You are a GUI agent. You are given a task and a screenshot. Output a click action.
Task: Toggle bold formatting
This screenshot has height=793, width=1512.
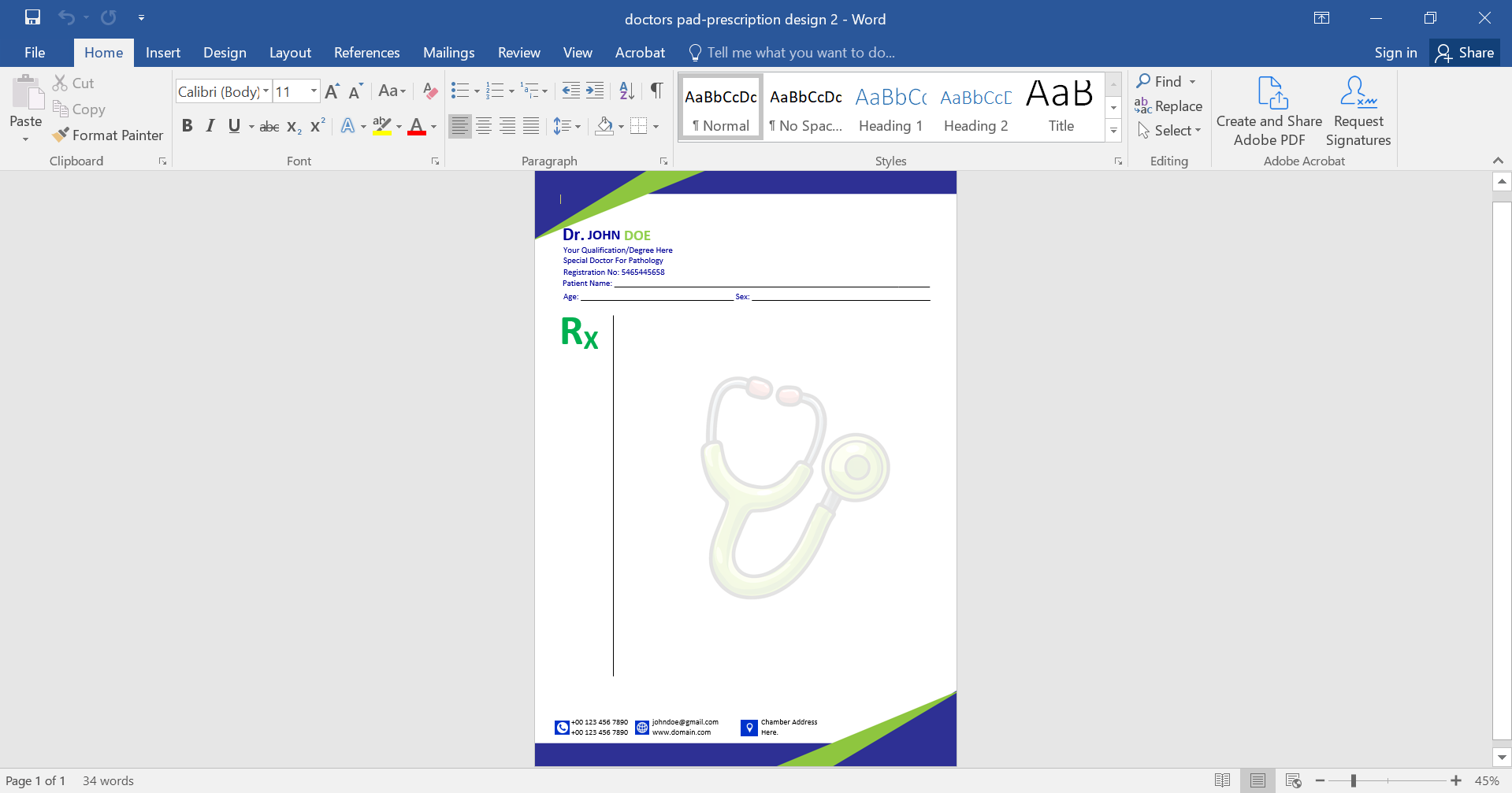188,125
